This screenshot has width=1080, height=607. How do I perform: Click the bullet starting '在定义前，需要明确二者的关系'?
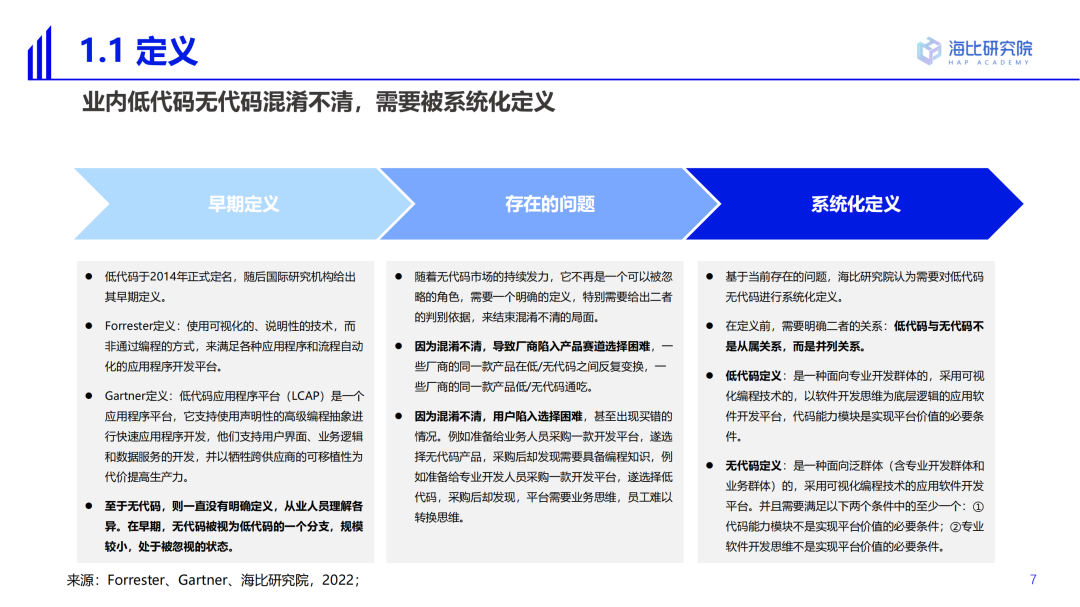854,336
